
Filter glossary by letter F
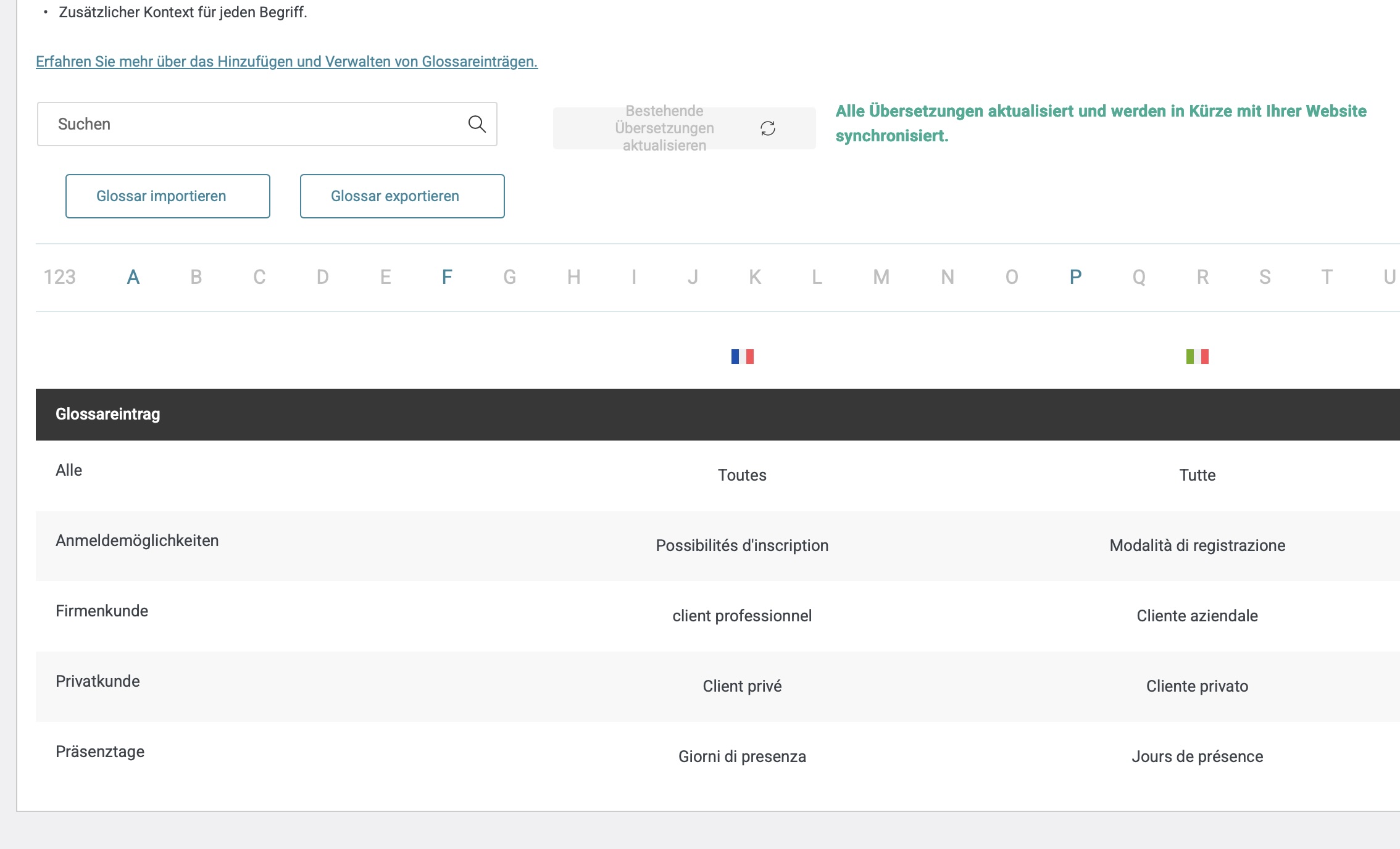(x=447, y=277)
